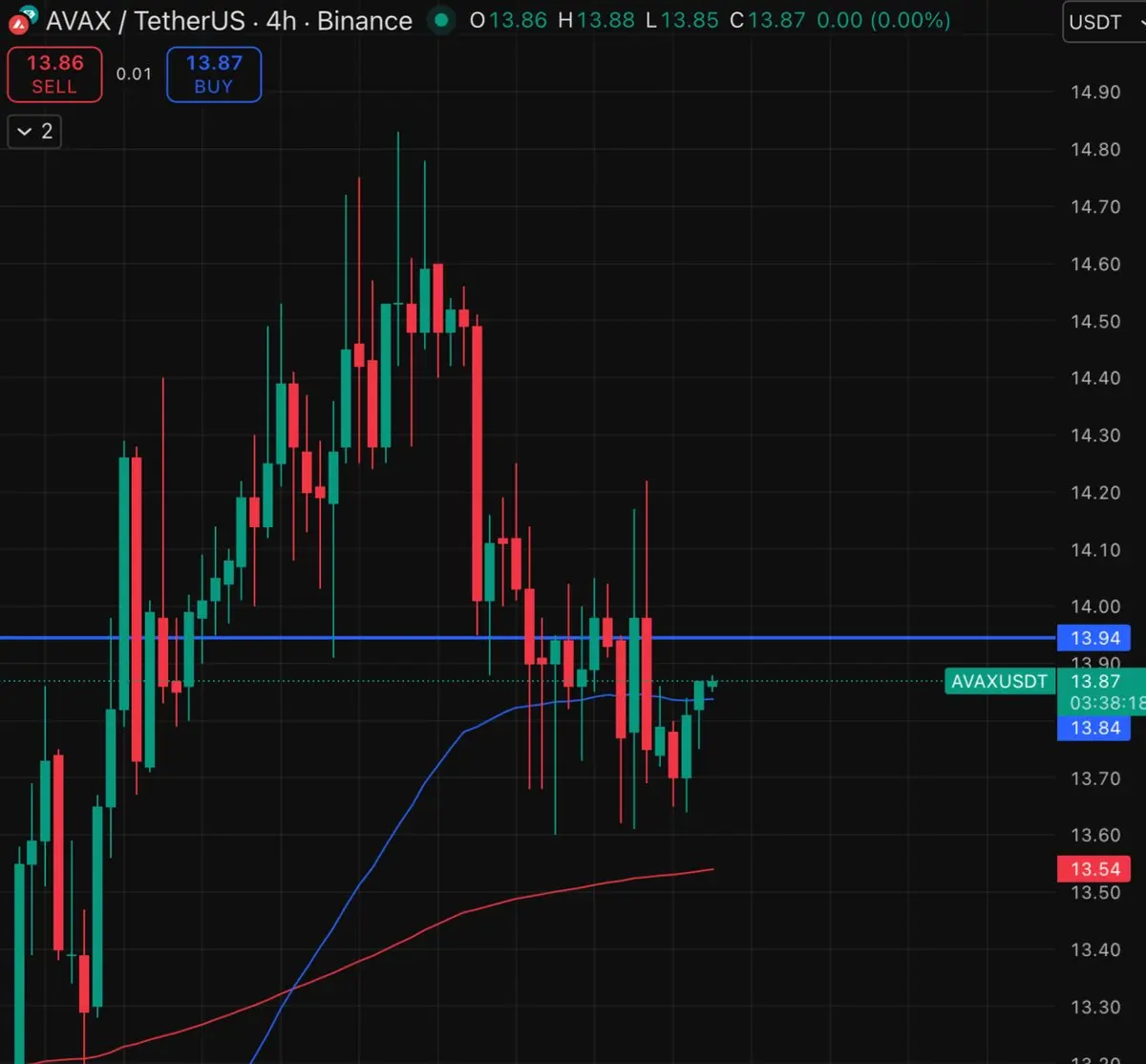This screenshot has height=1064, width=1146.
Task: Click the C13.87 close value
Action: pyautogui.click(x=769, y=20)
